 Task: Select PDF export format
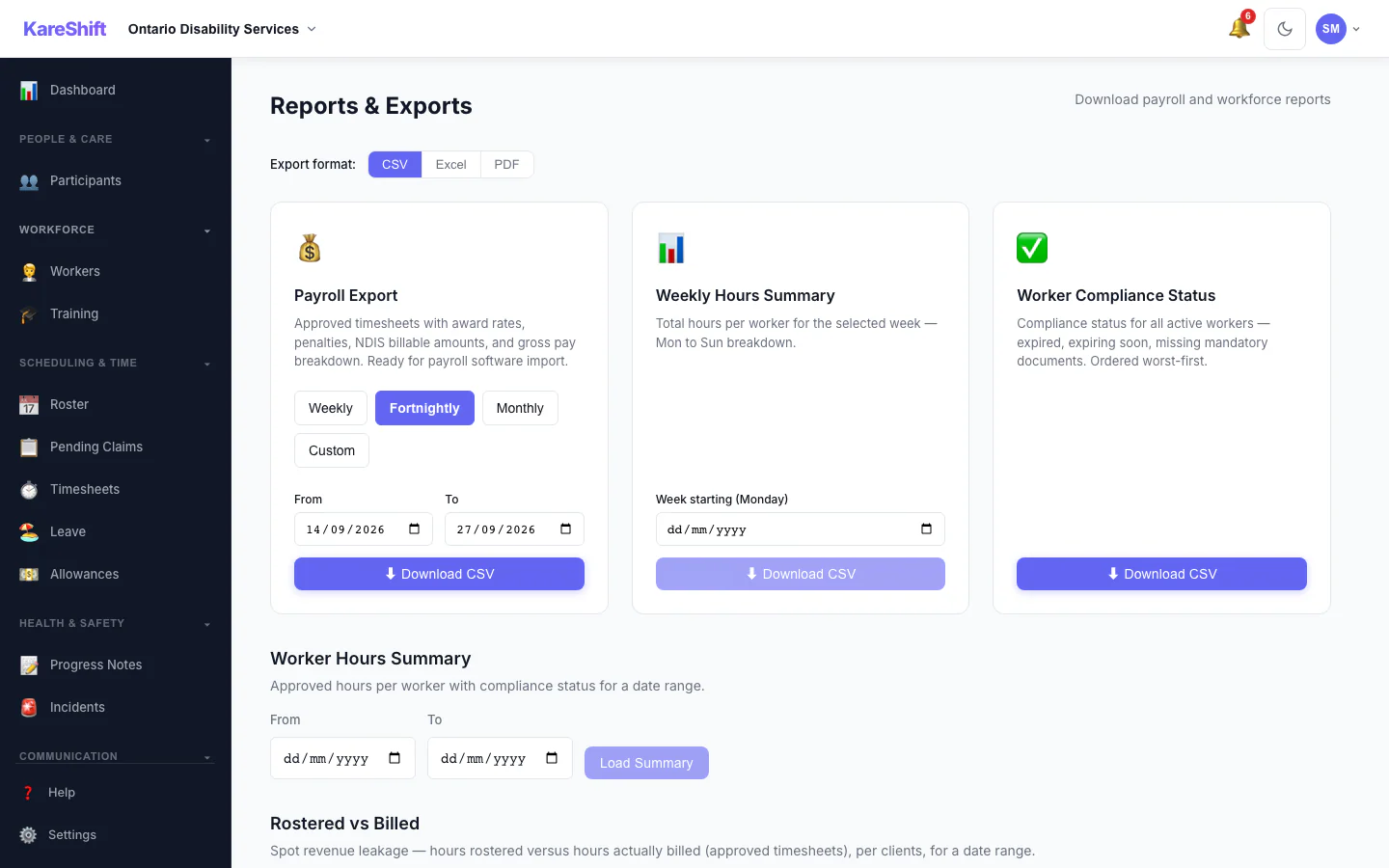tap(506, 164)
